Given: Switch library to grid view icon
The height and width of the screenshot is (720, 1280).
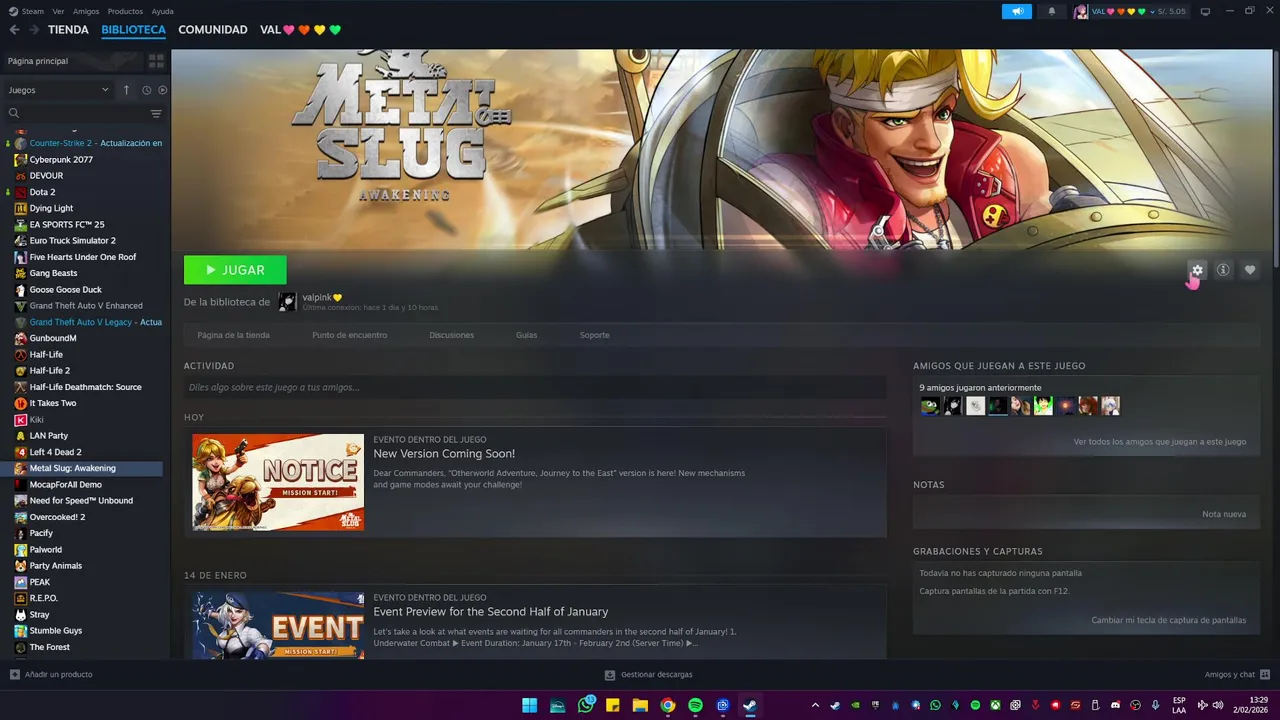Looking at the screenshot, I should [156, 61].
